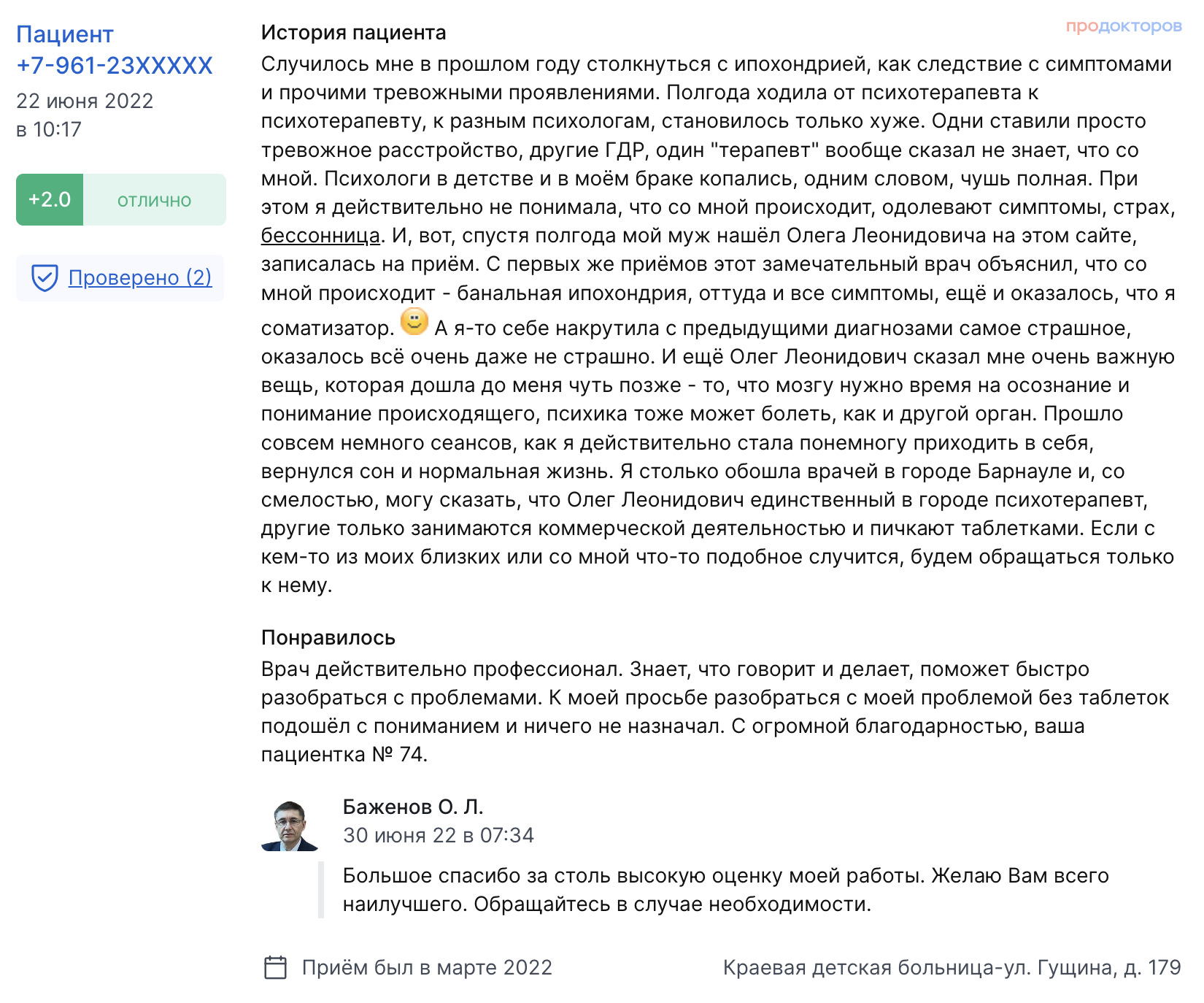The image size is (1204, 1003).
Task: Follow the underlined бессонница link
Action: pyautogui.click(x=321, y=236)
